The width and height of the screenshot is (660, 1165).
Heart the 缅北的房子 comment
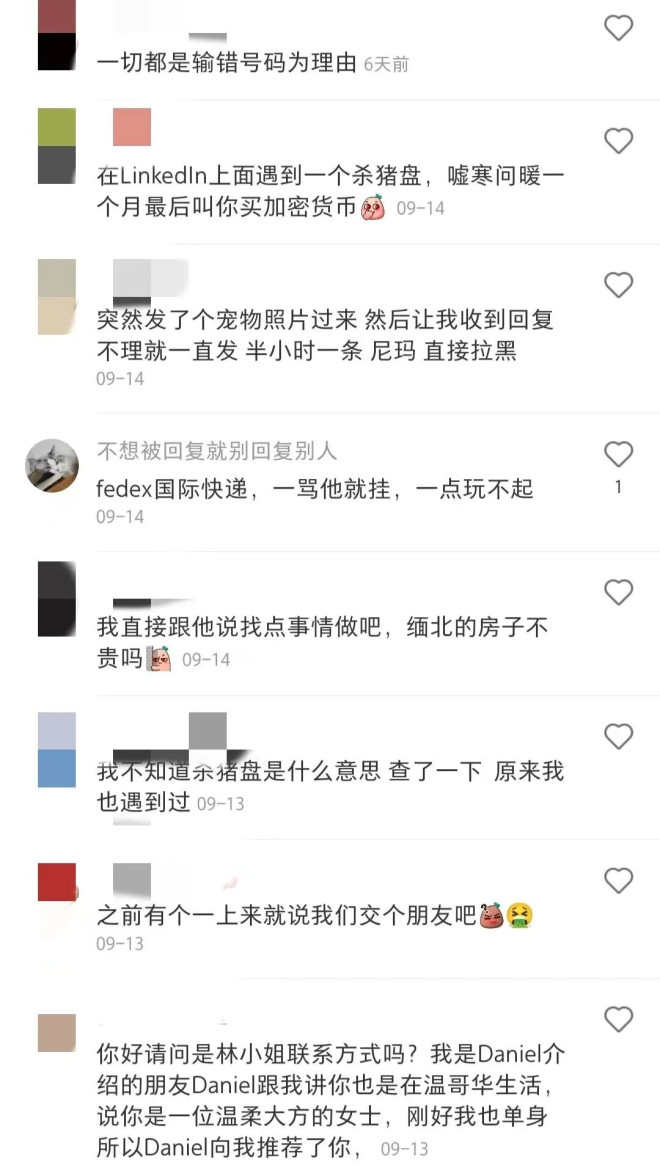[x=618, y=592]
